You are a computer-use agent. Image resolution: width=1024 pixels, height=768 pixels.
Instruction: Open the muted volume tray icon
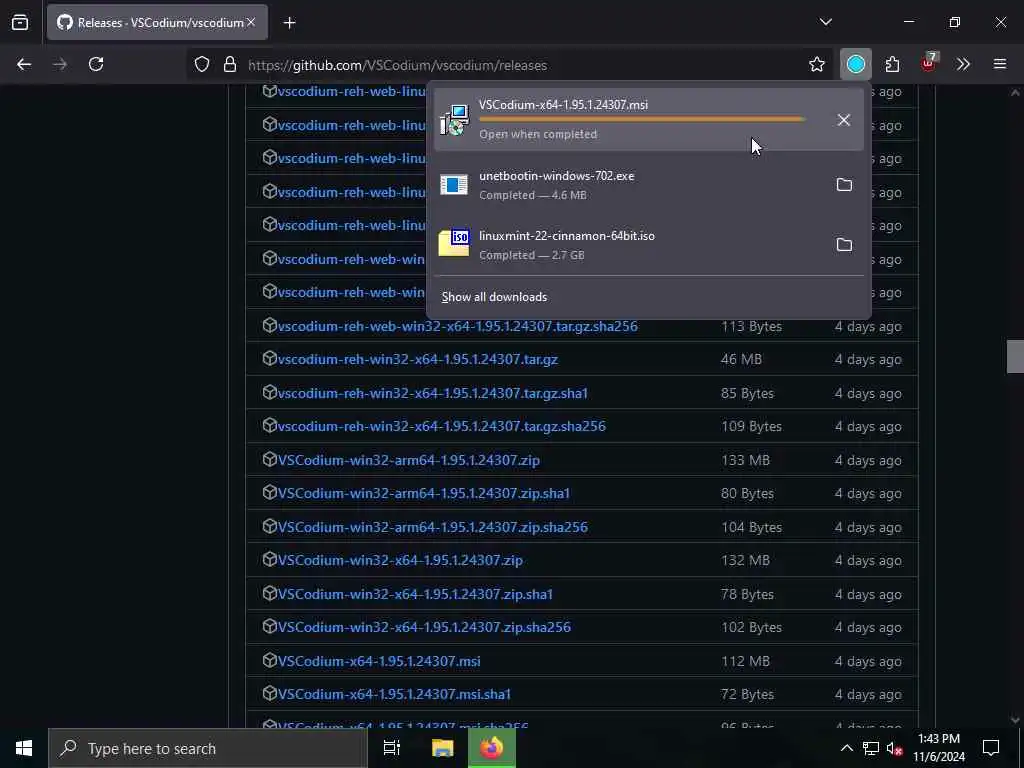tap(894, 748)
